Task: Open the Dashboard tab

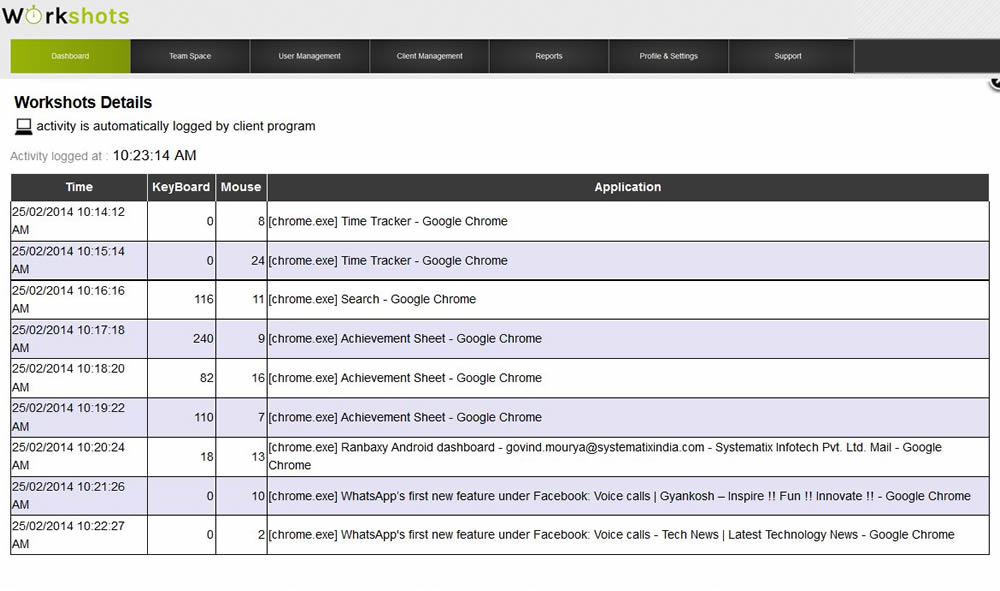Action: pos(70,56)
